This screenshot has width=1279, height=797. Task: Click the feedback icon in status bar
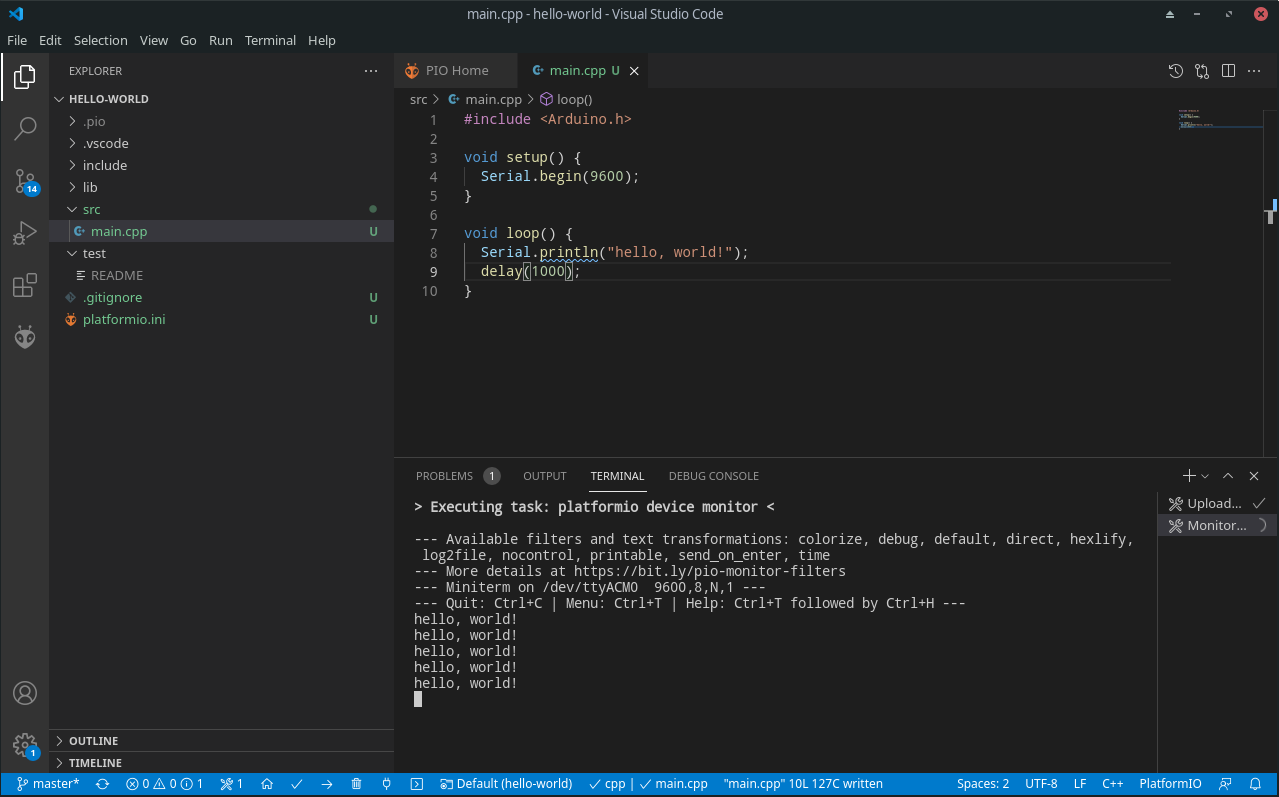[1225, 784]
